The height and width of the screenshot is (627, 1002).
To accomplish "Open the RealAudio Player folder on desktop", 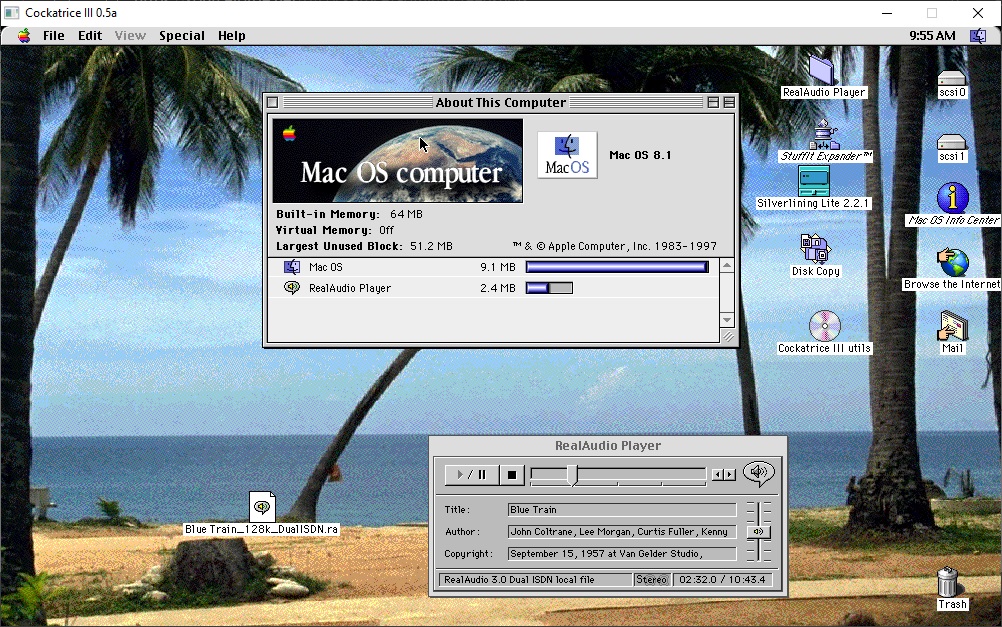I will point(823,71).
